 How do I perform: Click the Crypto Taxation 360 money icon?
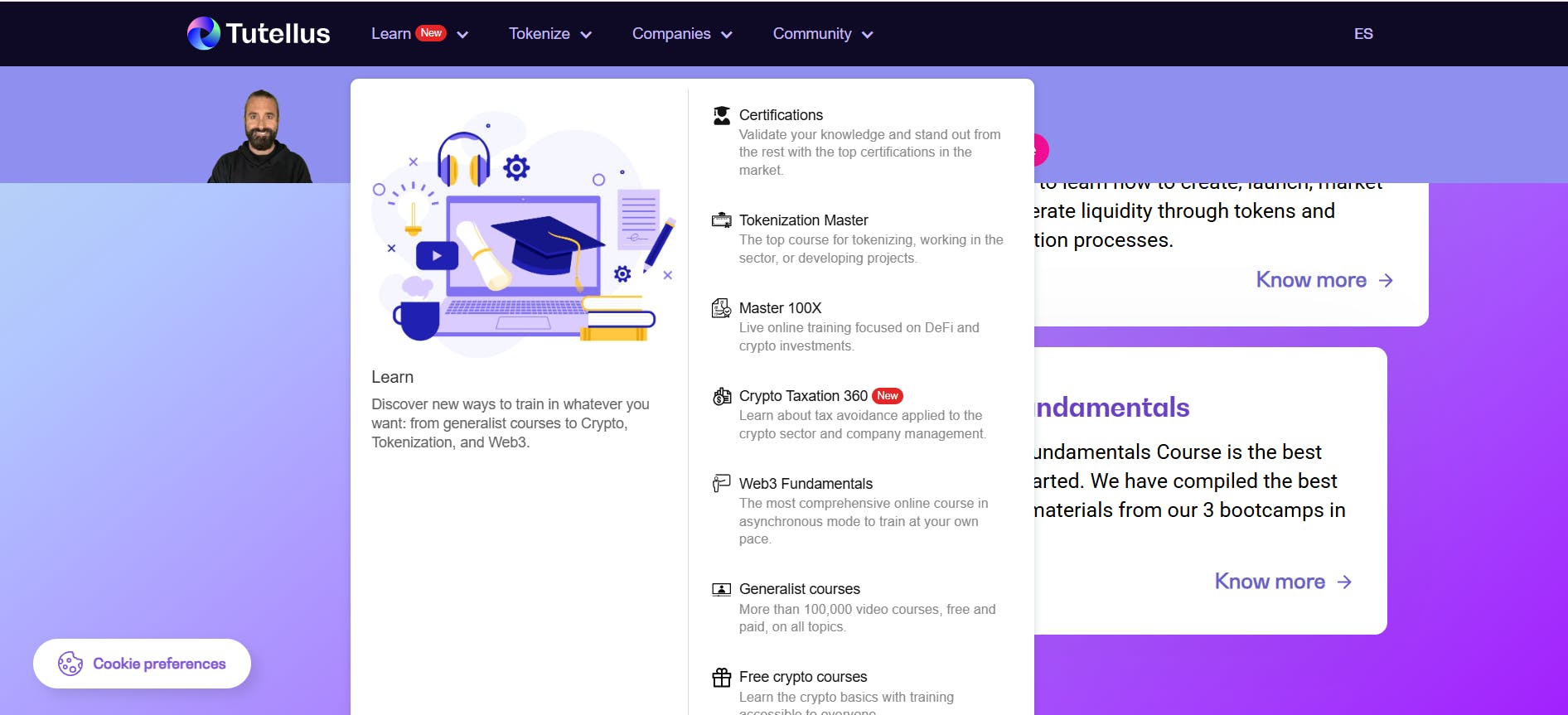coord(722,396)
